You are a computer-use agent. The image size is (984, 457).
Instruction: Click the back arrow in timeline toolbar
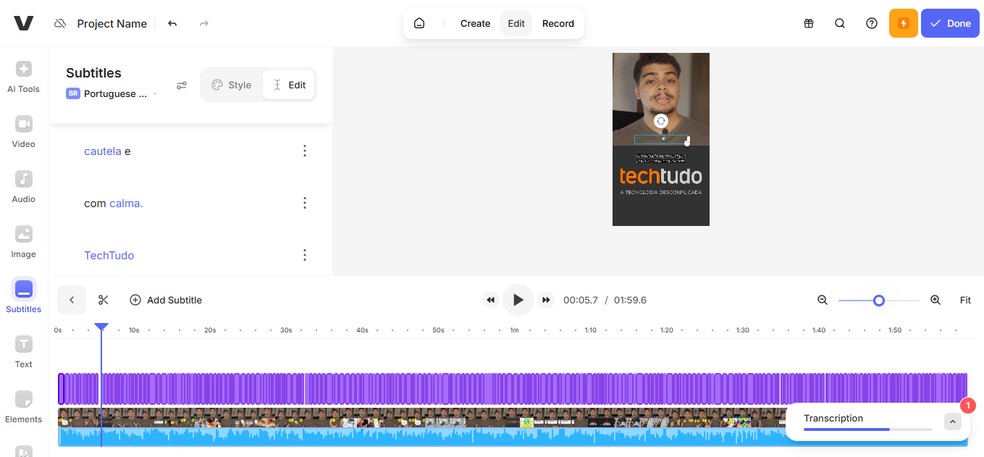[x=72, y=300]
